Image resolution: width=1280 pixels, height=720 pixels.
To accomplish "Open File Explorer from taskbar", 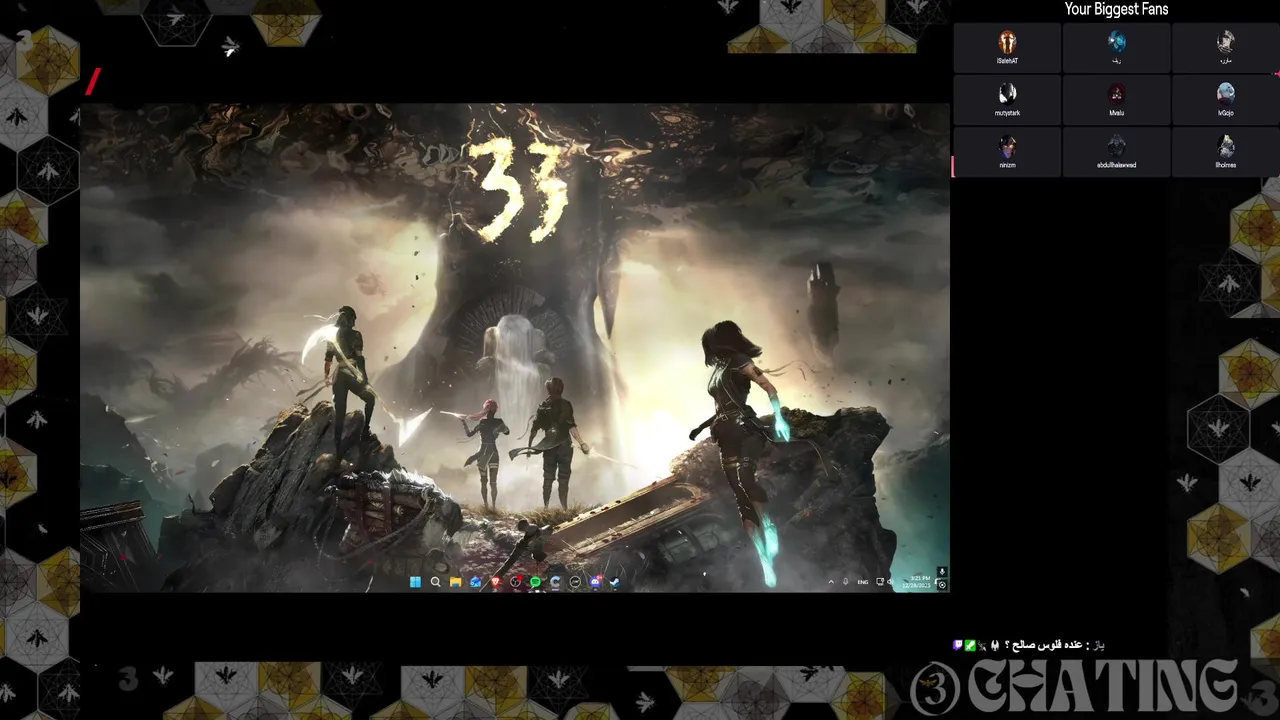I will pyautogui.click(x=455, y=582).
